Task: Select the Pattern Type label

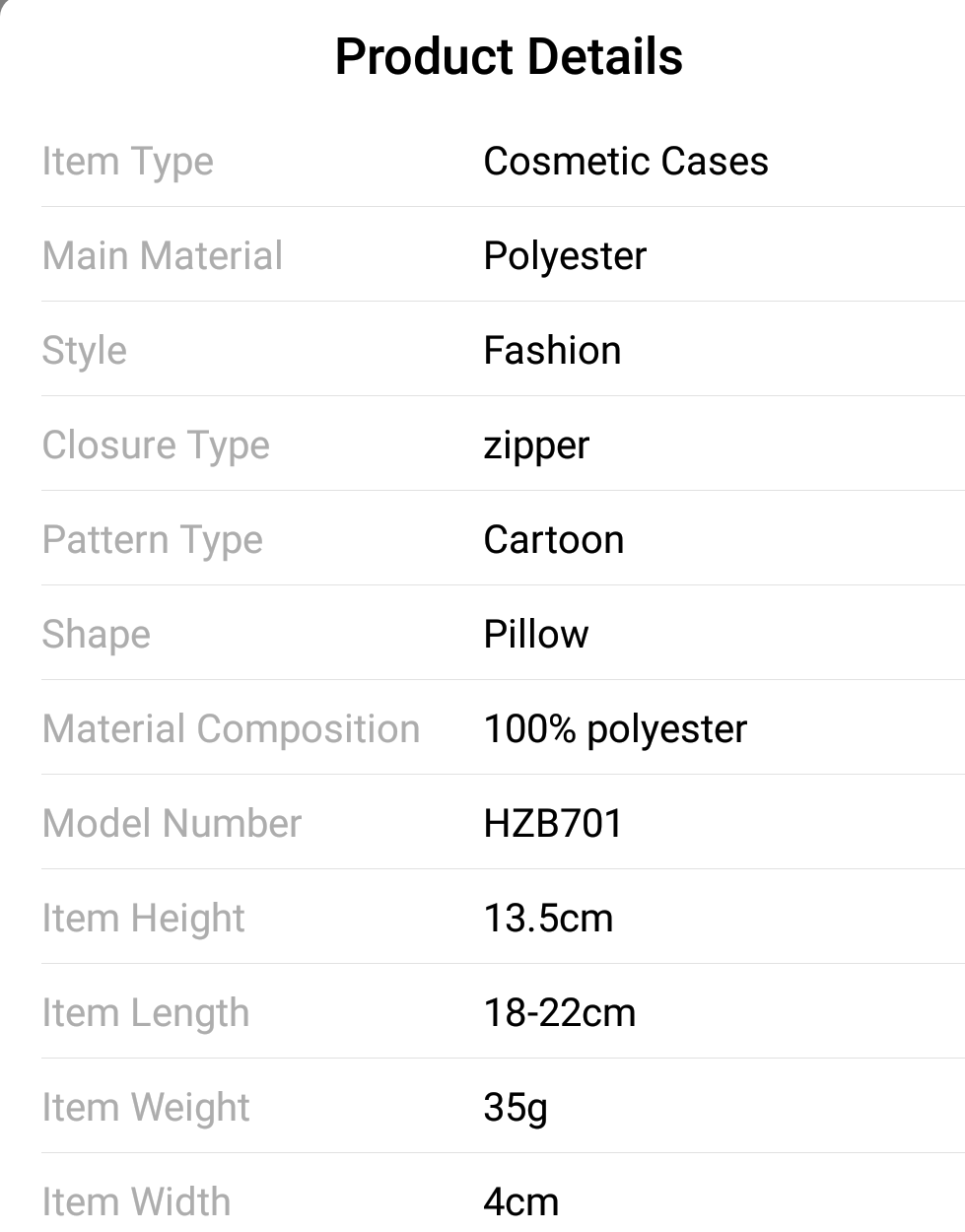Action: click(x=153, y=540)
